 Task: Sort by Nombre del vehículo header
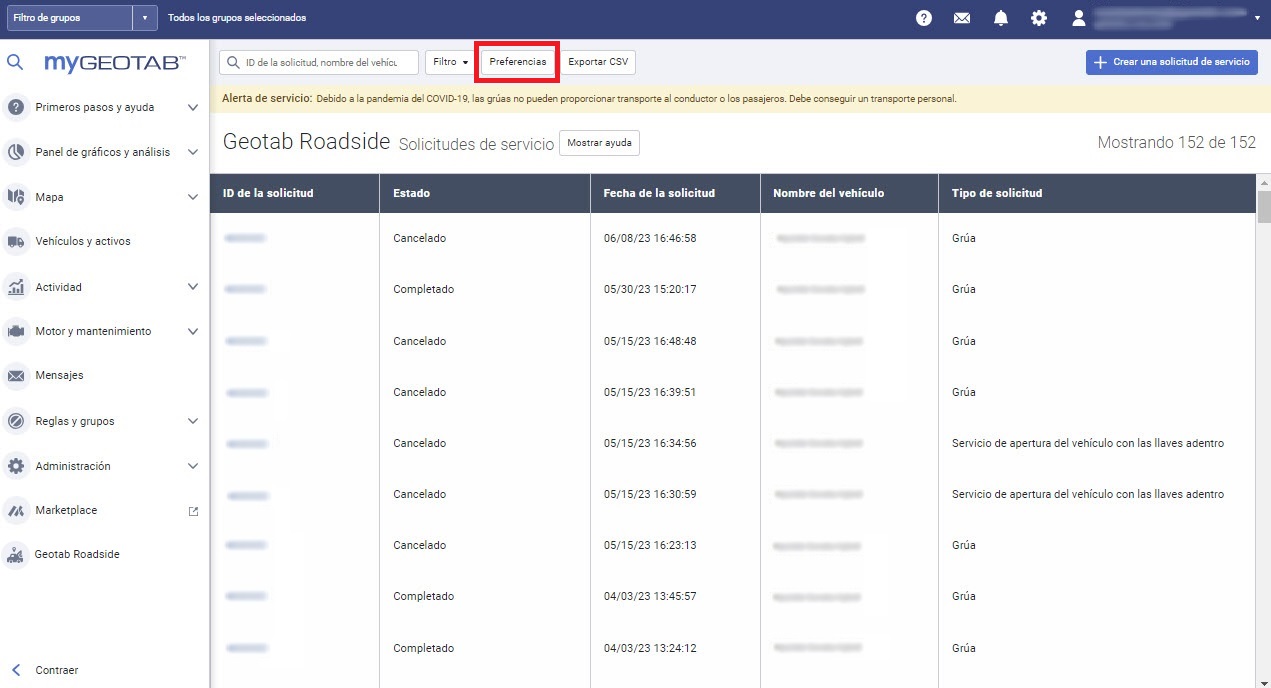(x=849, y=193)
